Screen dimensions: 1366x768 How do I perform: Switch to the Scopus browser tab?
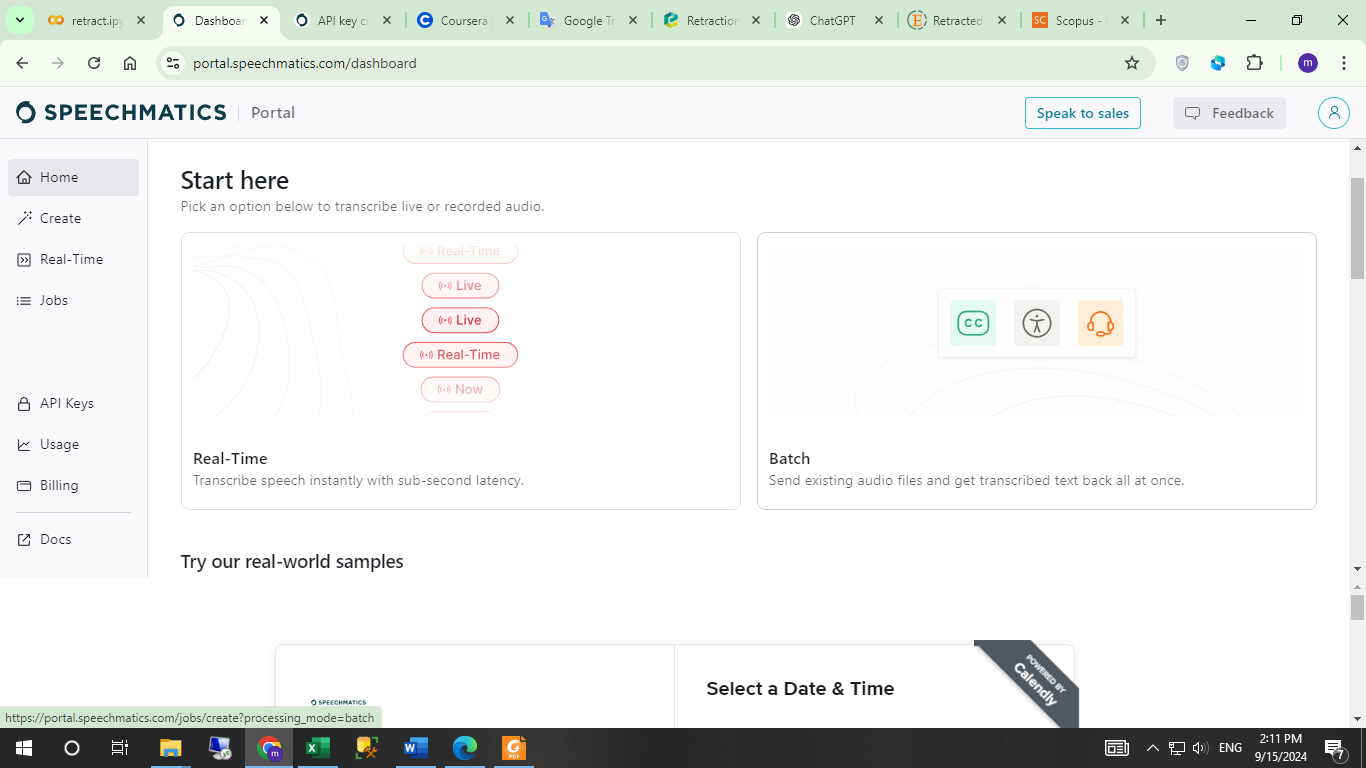1080,20
